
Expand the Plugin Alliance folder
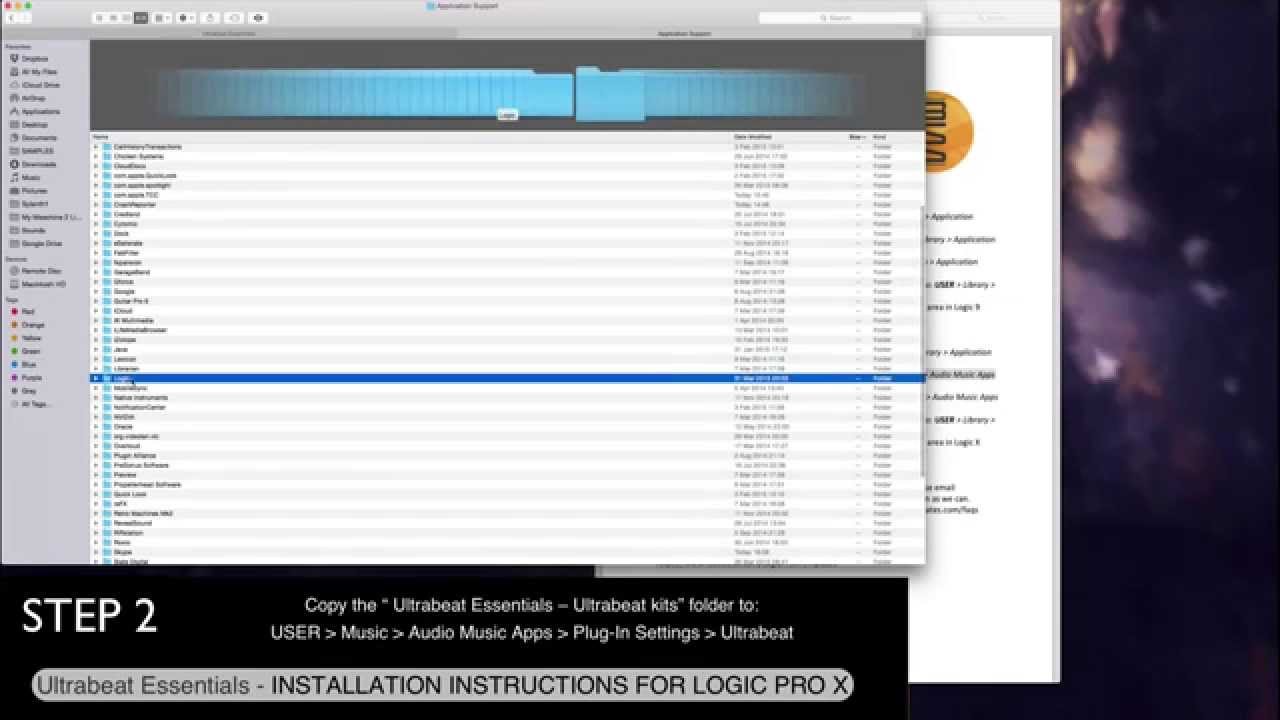tap(96, 456)
